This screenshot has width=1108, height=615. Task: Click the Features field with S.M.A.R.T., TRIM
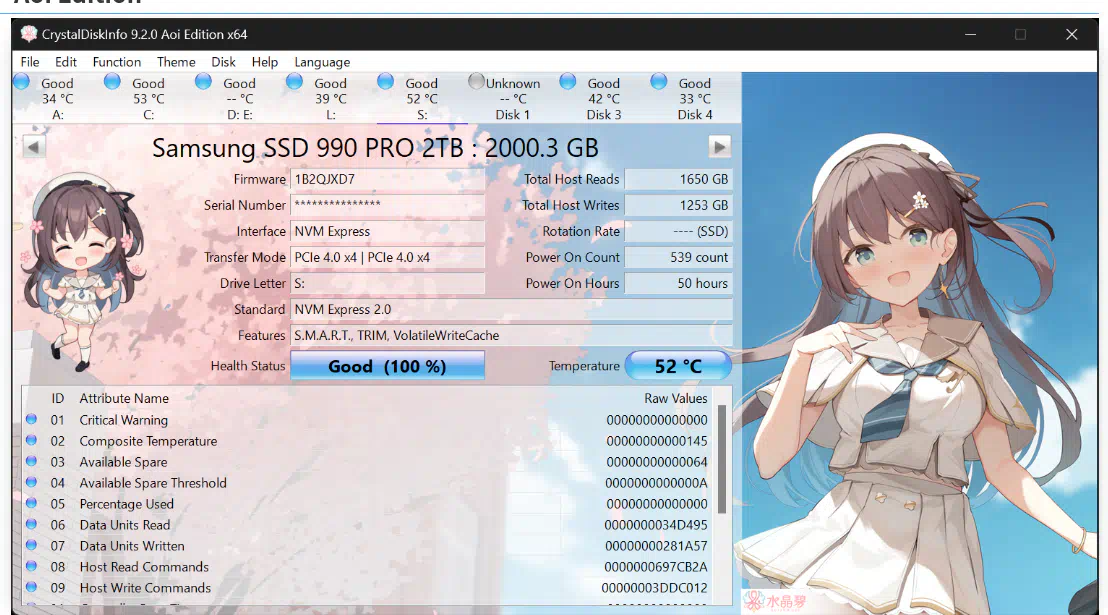[x=511, y=336]
